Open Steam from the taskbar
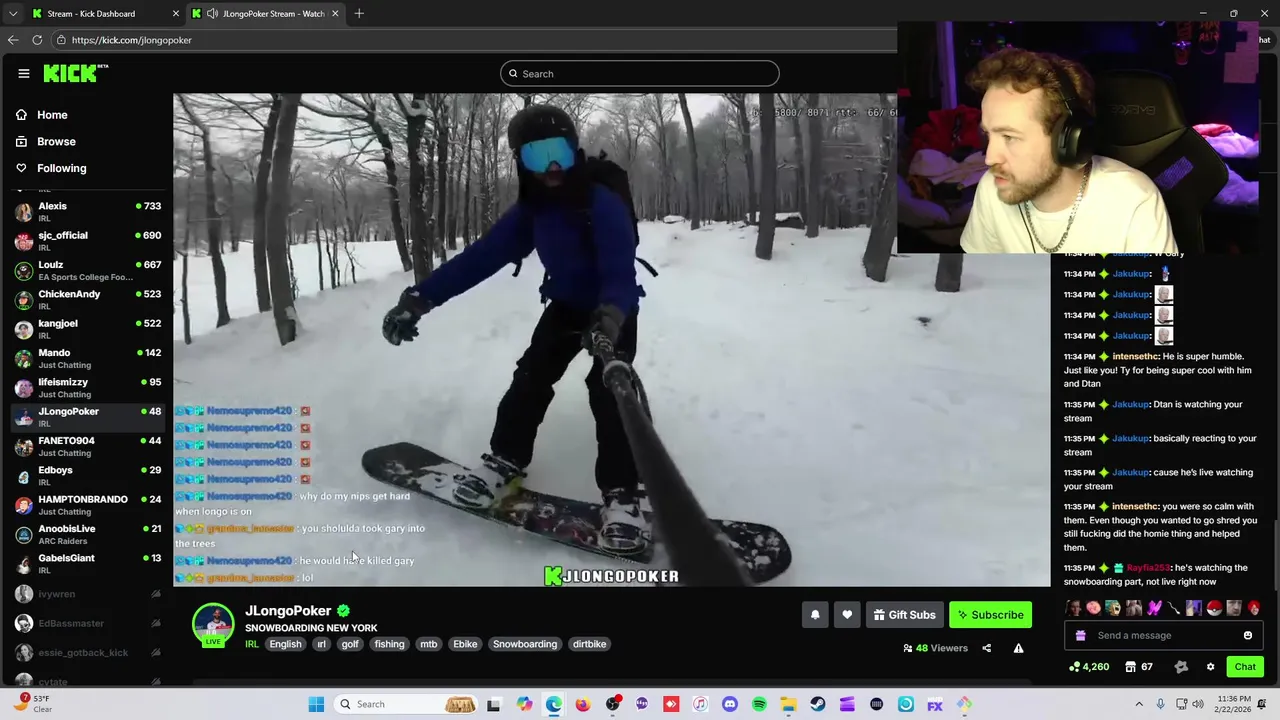The width and height of the screenshot is (1280, 720). (818, 704)
